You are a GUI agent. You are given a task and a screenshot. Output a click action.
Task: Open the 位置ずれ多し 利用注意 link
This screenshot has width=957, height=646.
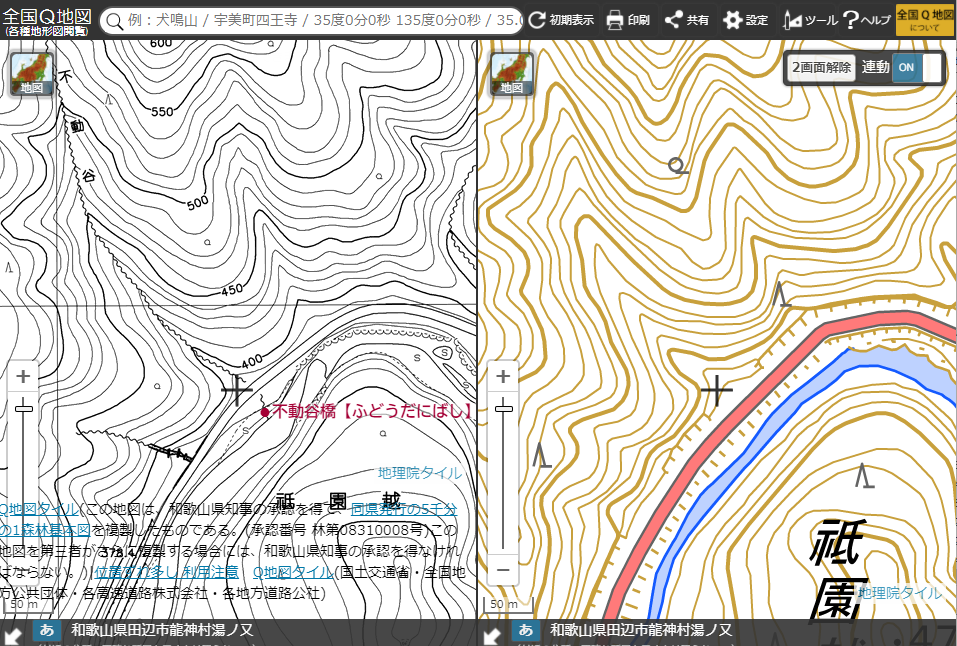click(x=166, y=572)
